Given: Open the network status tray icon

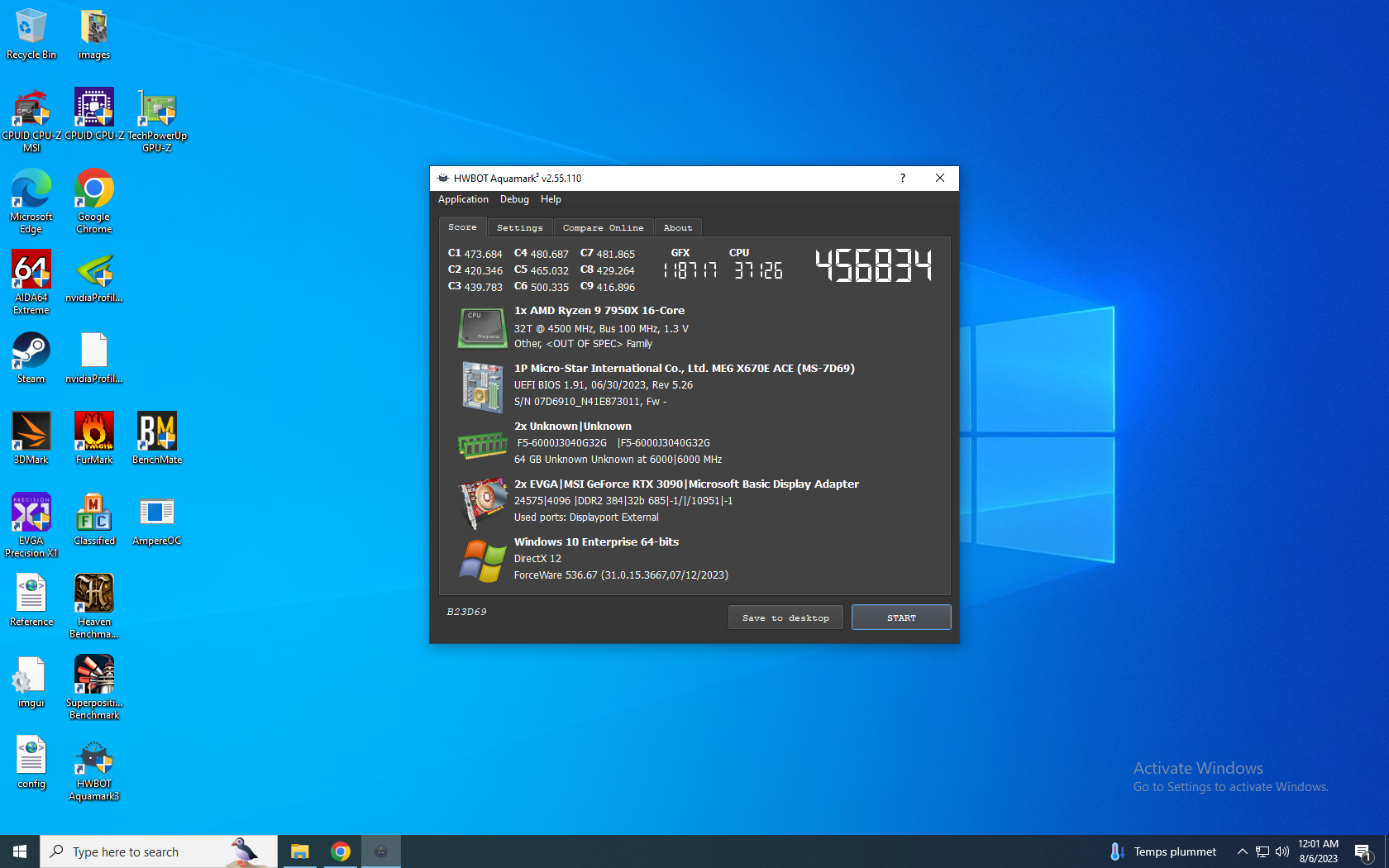Looking at the screenshot, I should [x=1263, y=851].
